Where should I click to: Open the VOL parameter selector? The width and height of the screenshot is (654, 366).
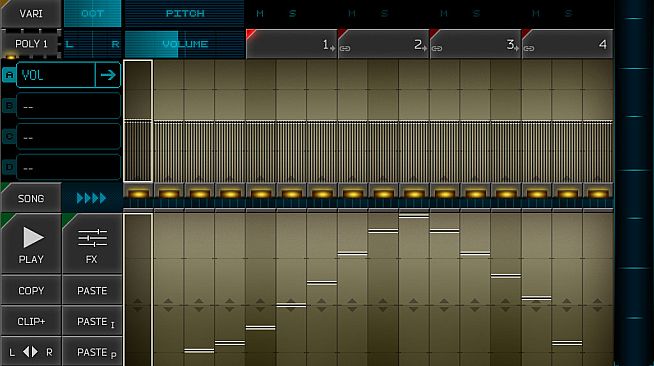click(56, 75)
